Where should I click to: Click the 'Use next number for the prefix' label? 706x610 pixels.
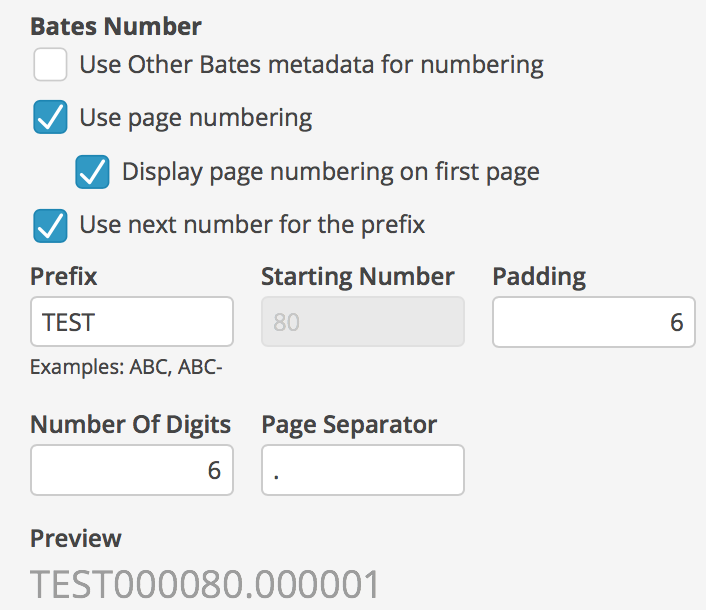(252, 225)
